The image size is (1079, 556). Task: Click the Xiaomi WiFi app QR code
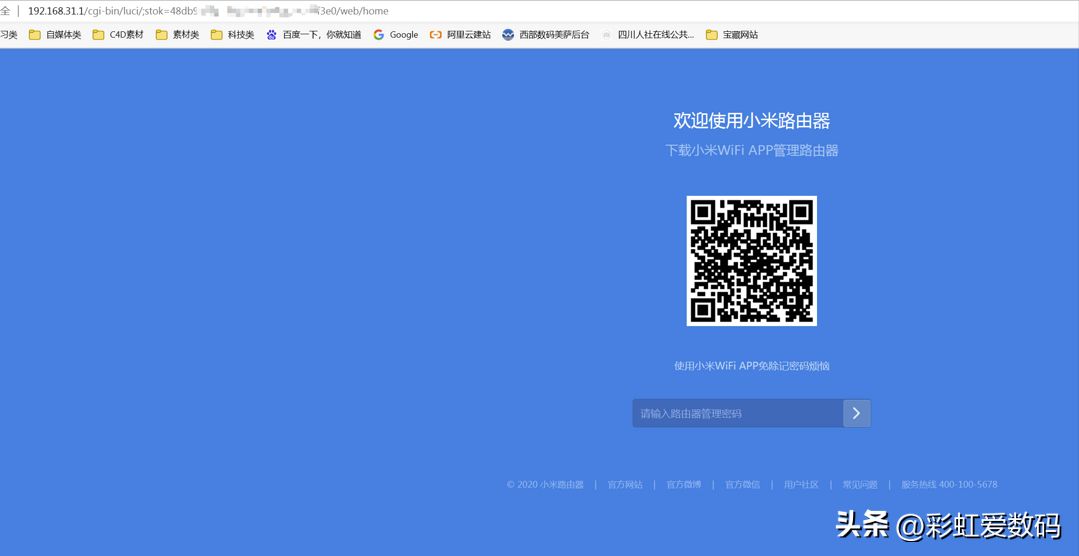[x=751, y=261]
